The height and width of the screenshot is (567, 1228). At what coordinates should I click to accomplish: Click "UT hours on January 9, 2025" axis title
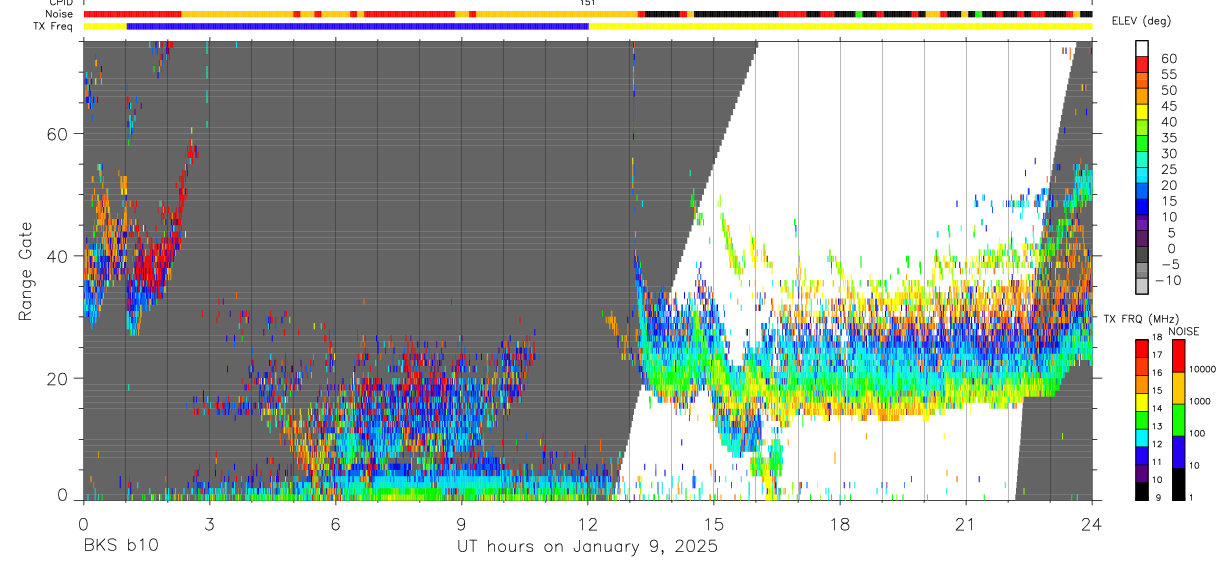tap(588, 546)
